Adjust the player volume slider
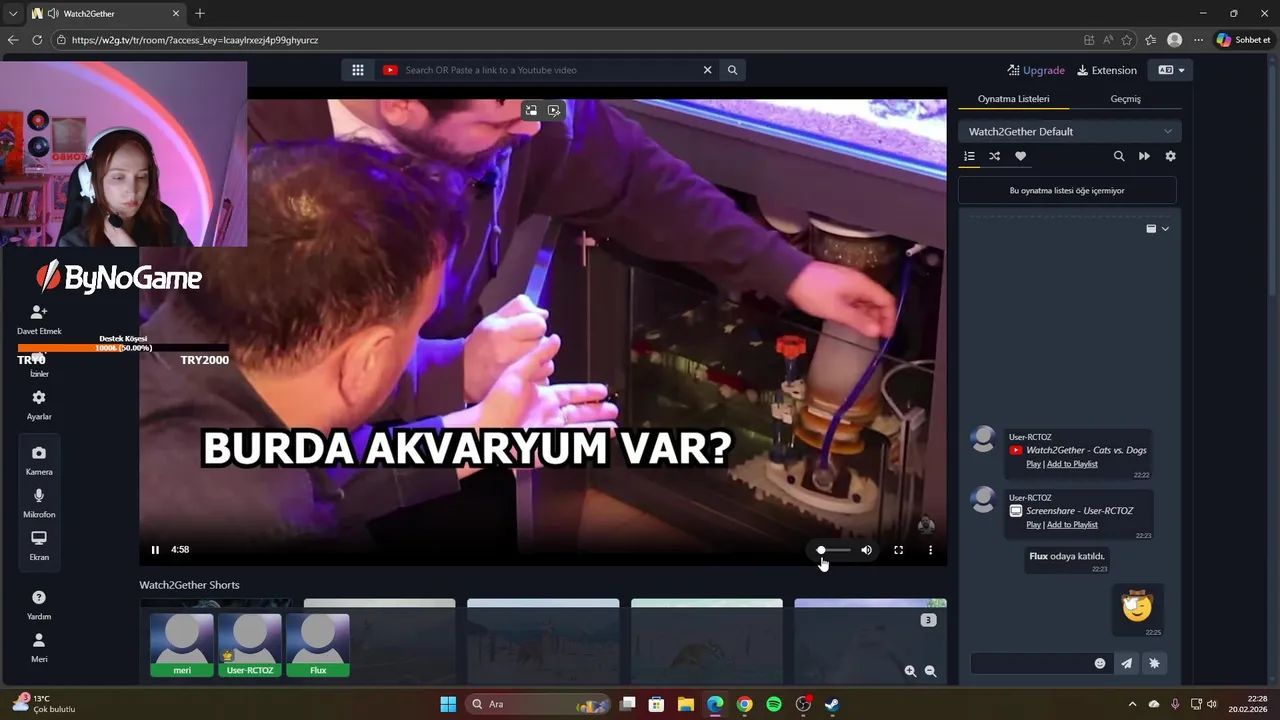Screen dimensions: 1280x720 (x=833, y=550)
